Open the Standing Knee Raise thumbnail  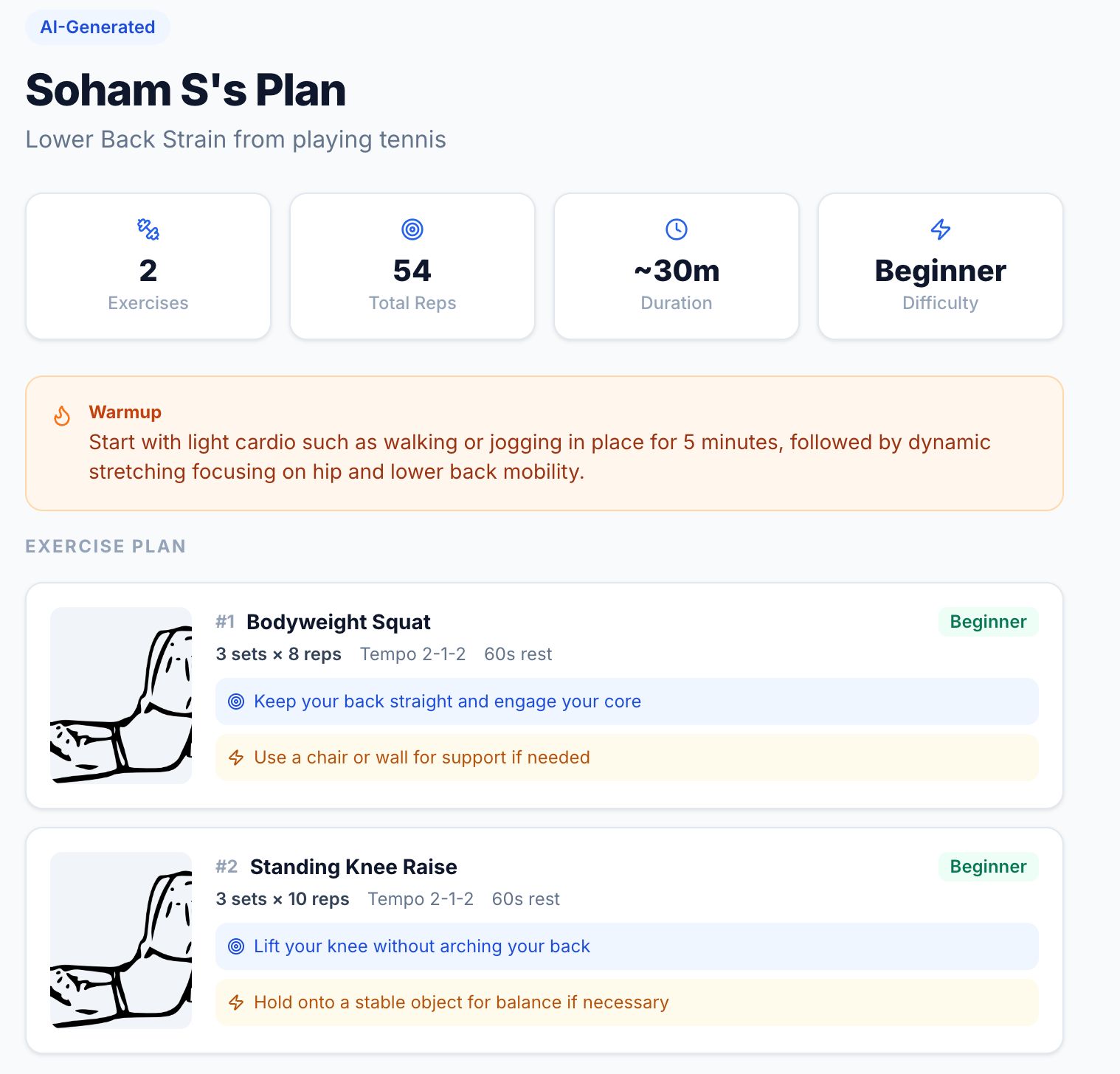coord(121,940)
